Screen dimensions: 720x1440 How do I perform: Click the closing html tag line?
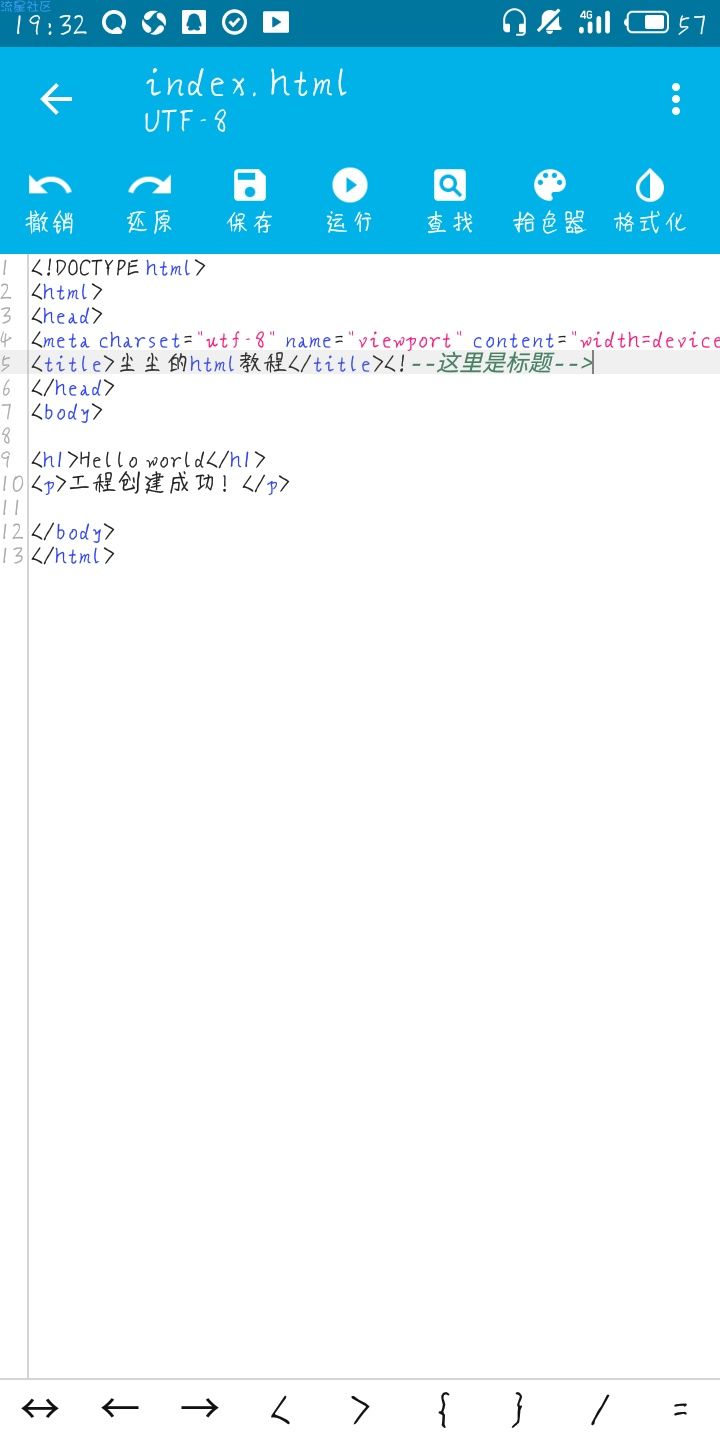pos(72,556)
